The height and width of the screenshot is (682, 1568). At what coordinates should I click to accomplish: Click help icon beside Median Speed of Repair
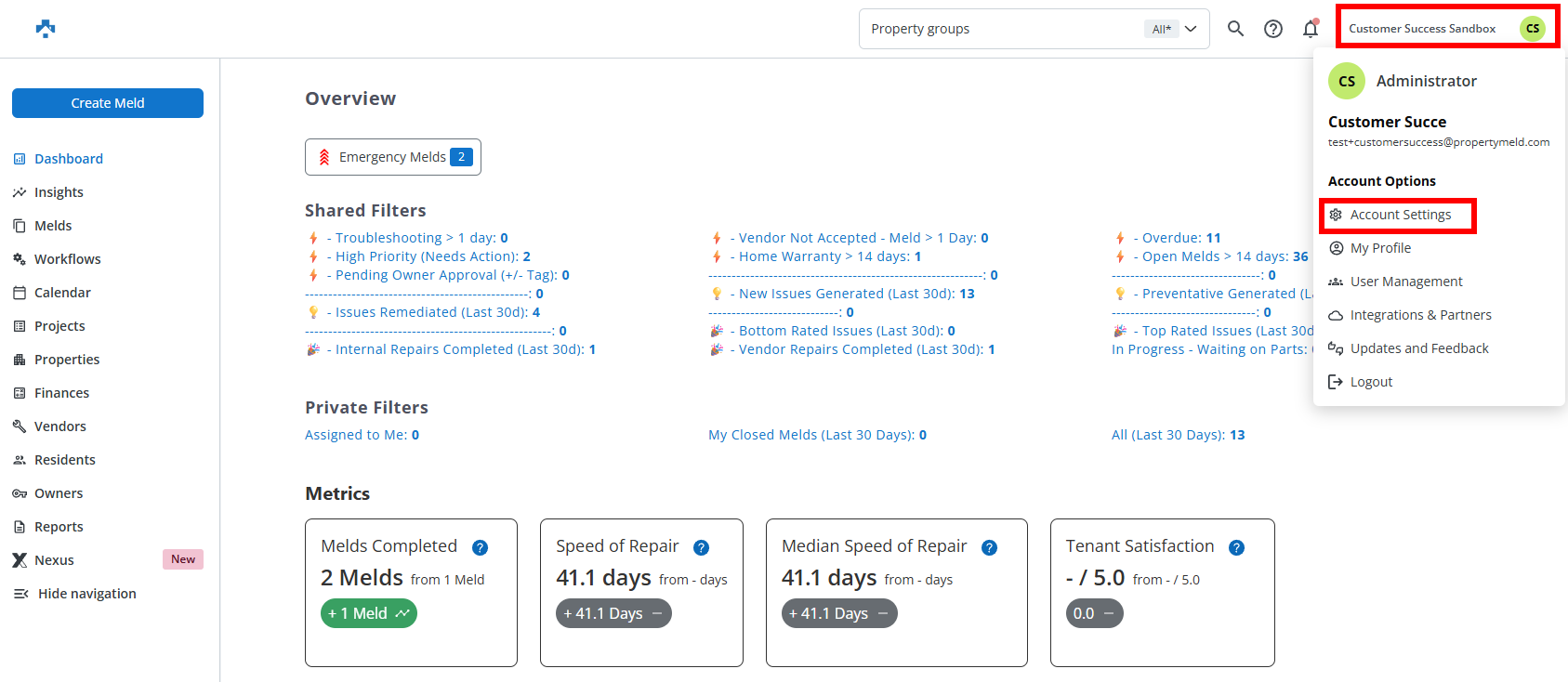[x=989, y=548]
